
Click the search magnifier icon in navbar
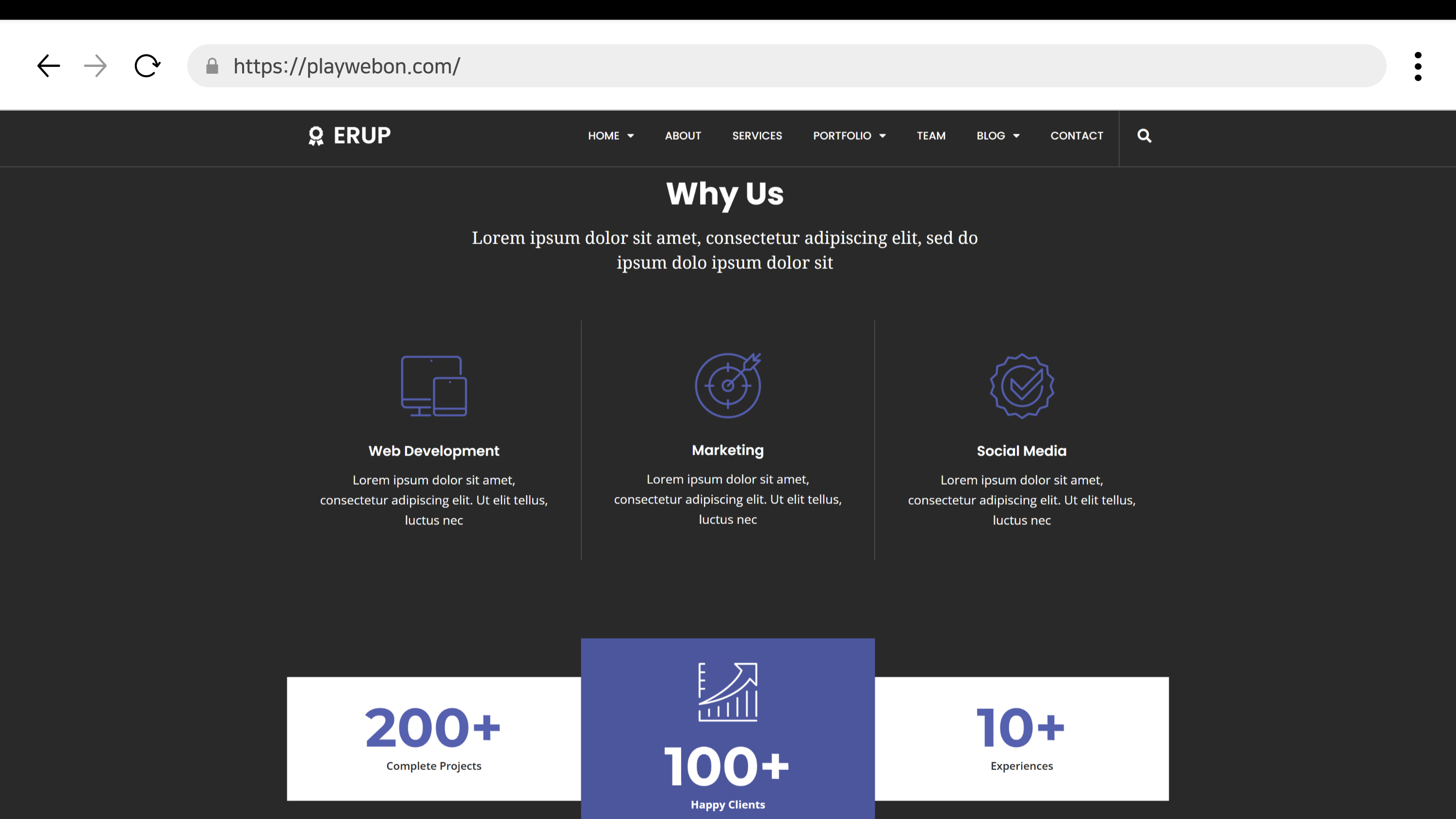(x=1144, y=136)
